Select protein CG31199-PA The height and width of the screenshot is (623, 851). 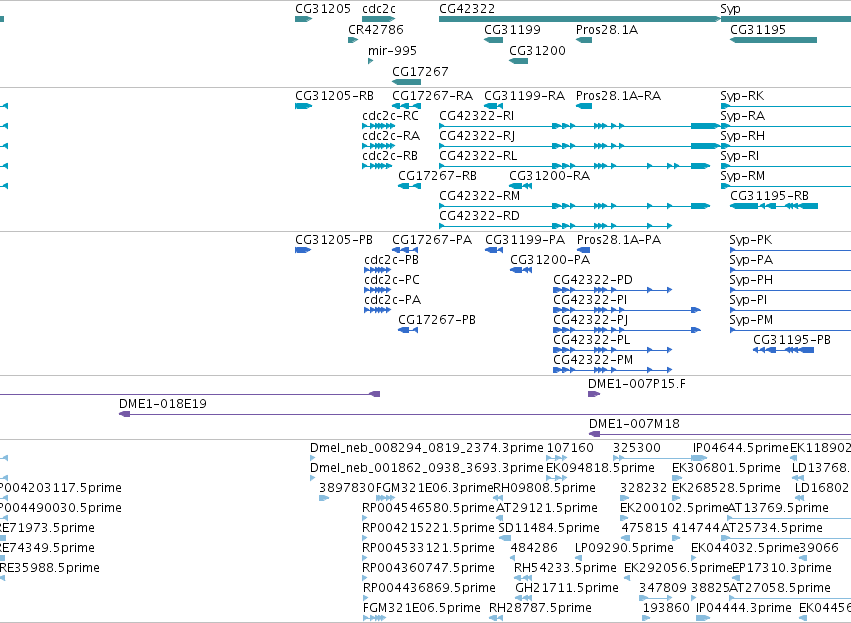click(x=494, y=250)
